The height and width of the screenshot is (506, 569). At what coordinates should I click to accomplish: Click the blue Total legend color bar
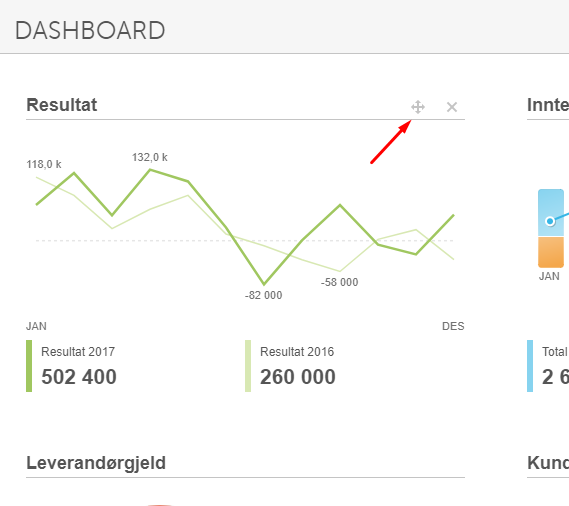(x=530, y=366)
